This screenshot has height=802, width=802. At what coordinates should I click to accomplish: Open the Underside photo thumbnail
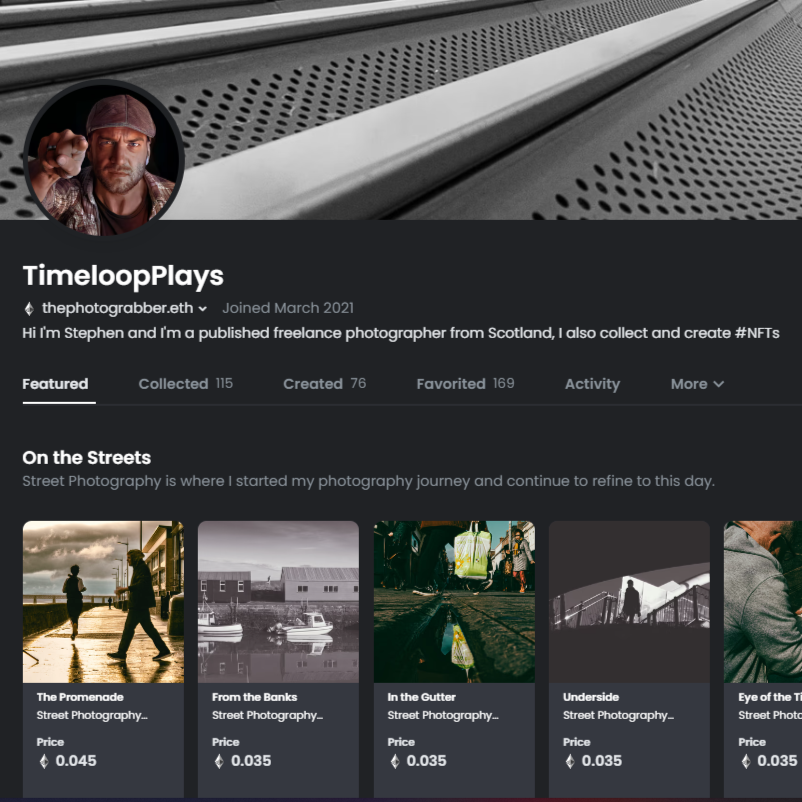pos(630,602)
